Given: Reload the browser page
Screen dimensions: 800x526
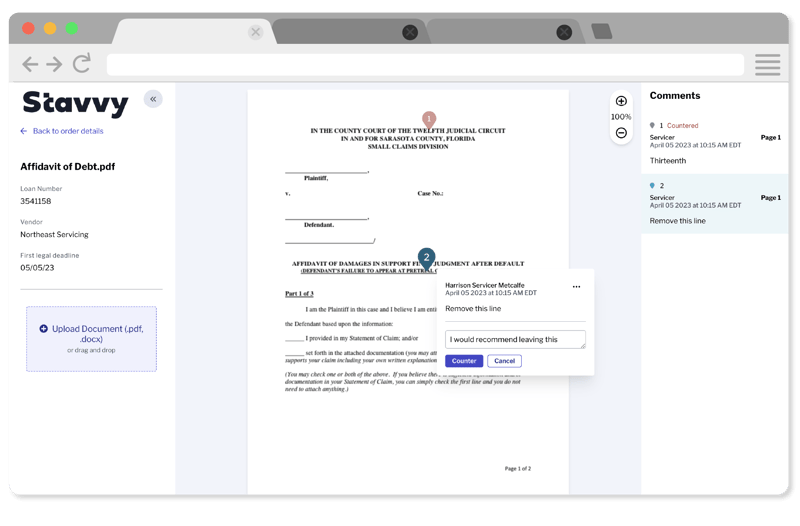Looking at the screenshot, I should tap(82, 63).
